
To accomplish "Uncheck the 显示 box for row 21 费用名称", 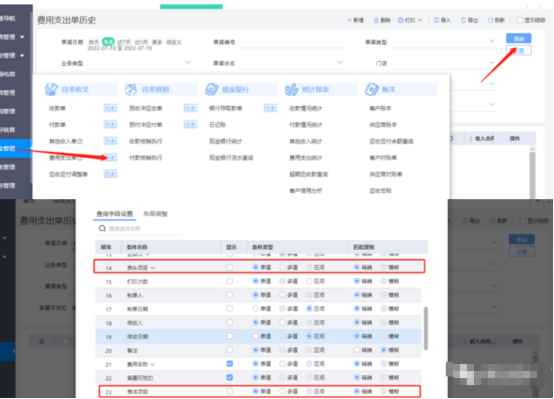I will coord(230,364).
